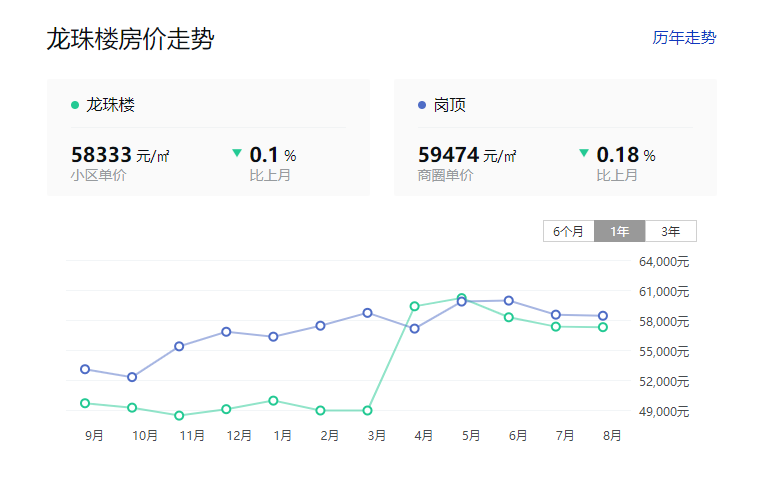Click the 0.1 % change value
The height and width of the screenshot is (488, 775).
[273, 155]
